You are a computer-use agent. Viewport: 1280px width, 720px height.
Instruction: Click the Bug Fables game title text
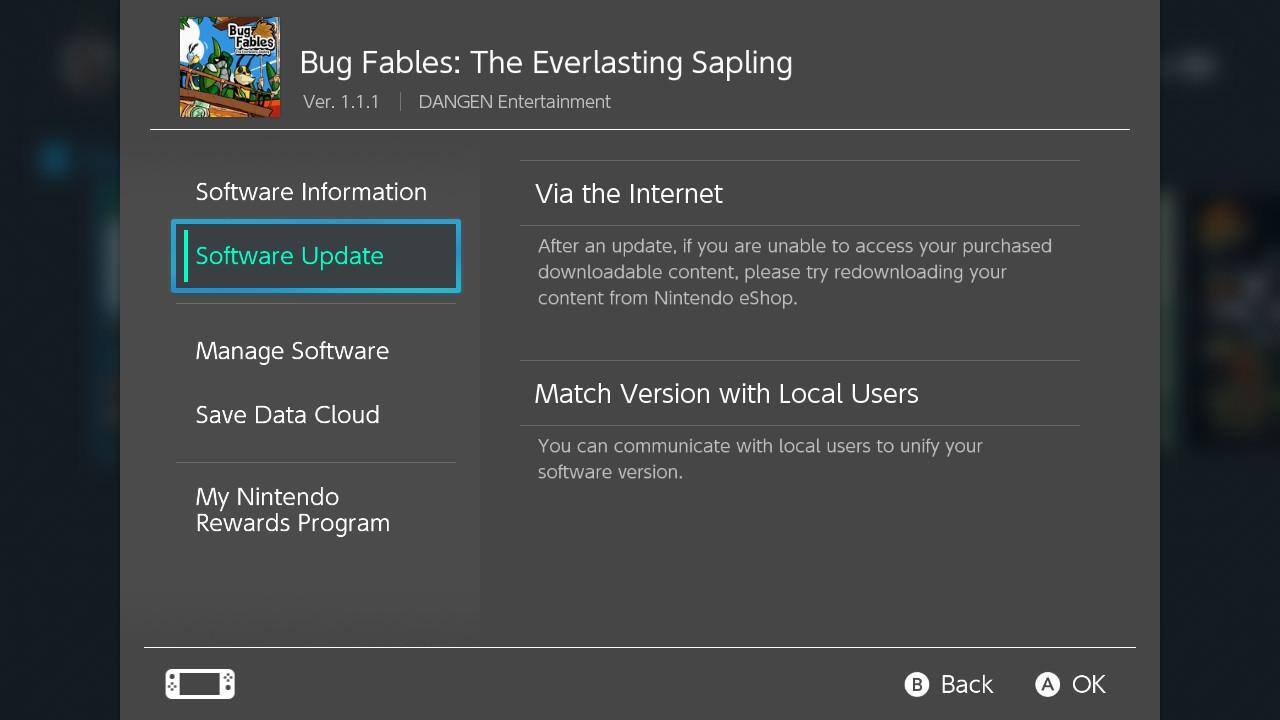point(546,62)
